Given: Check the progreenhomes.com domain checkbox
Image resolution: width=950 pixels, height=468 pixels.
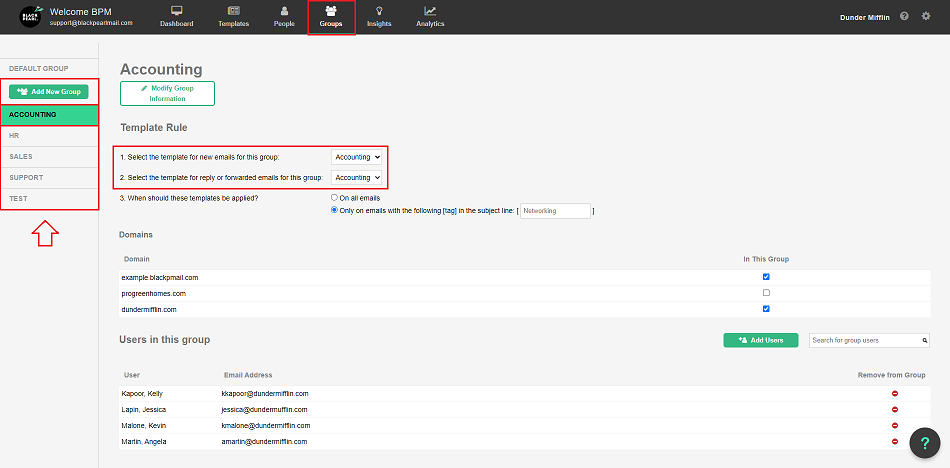Looking at the screenshot, I should pos(766,293).
